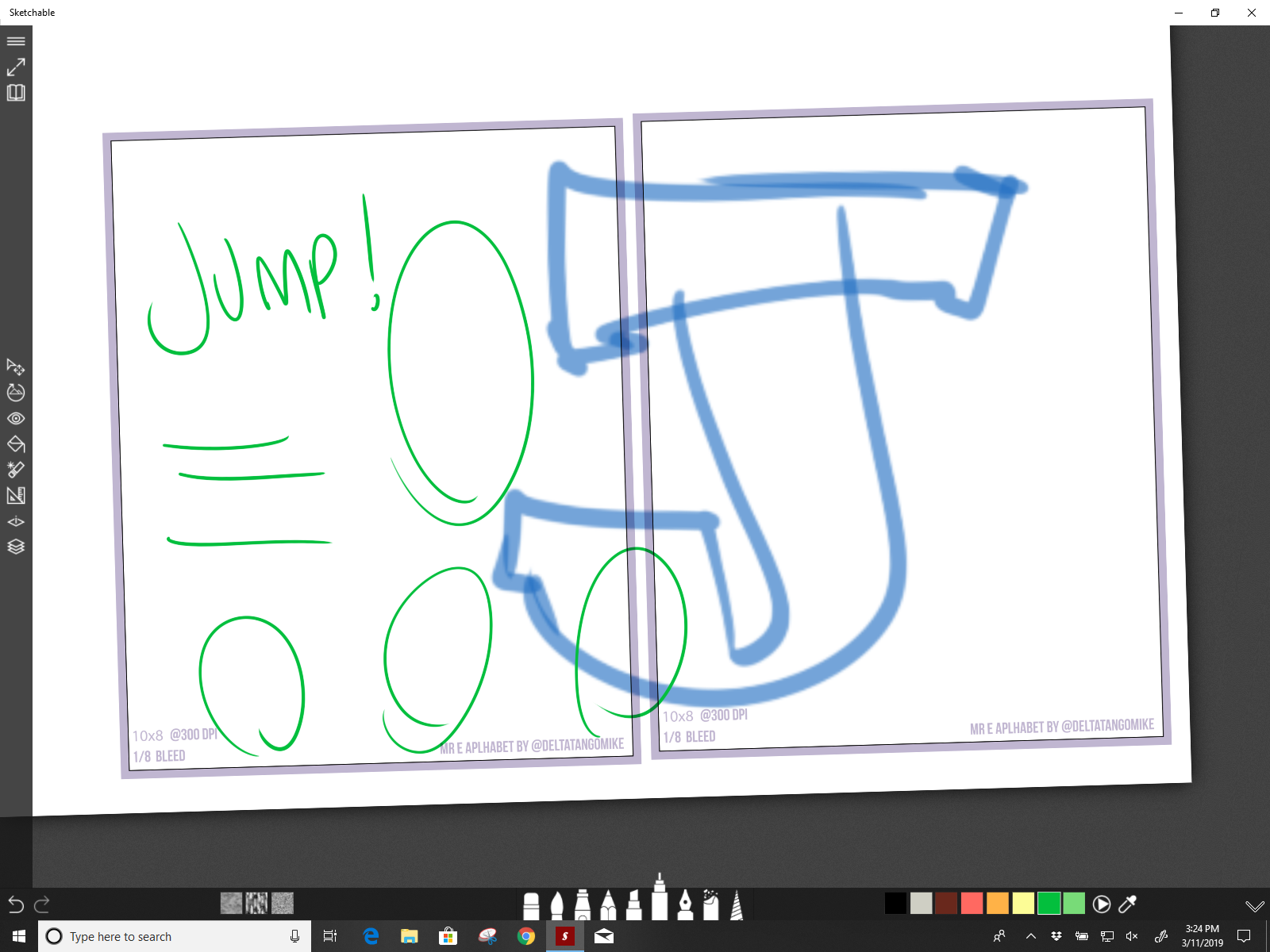Image resolution: width=1270 pixels, height=952 pixels.
Task: Open Microsoft Store from the taskbar
Action: point(448,936)
